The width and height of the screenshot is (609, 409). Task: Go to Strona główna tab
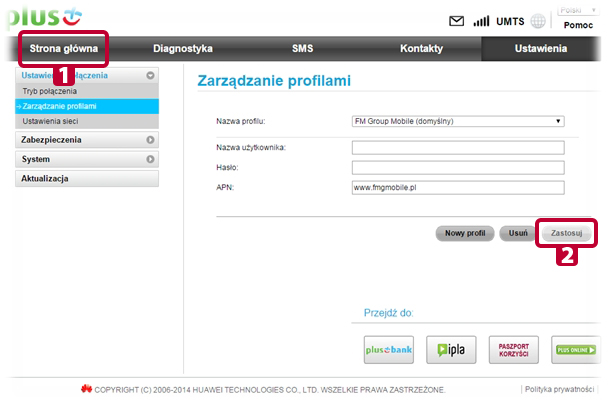tap(64, 49)
